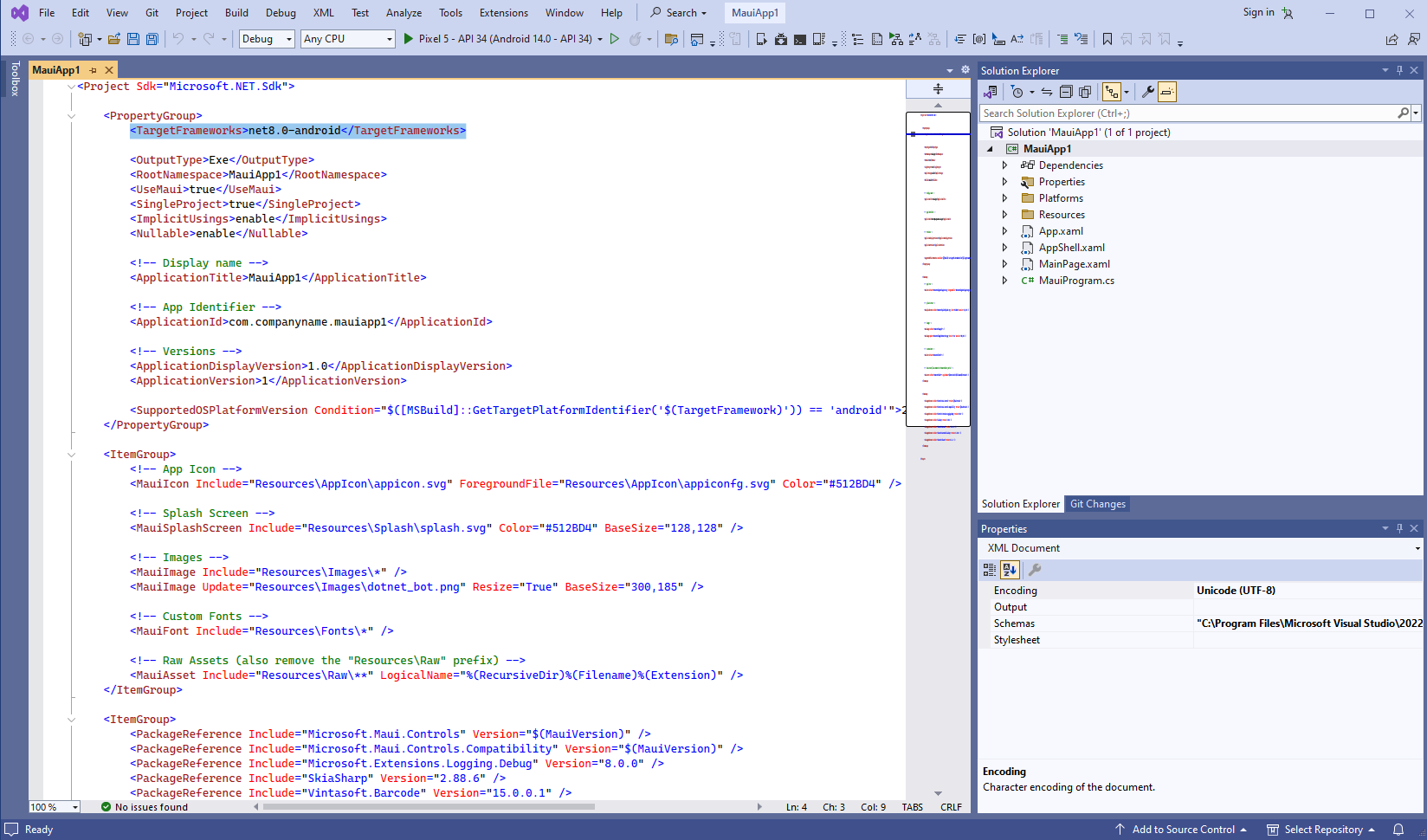Select MainPage.xaml in Solution Explorer

tap(1074, 264)
